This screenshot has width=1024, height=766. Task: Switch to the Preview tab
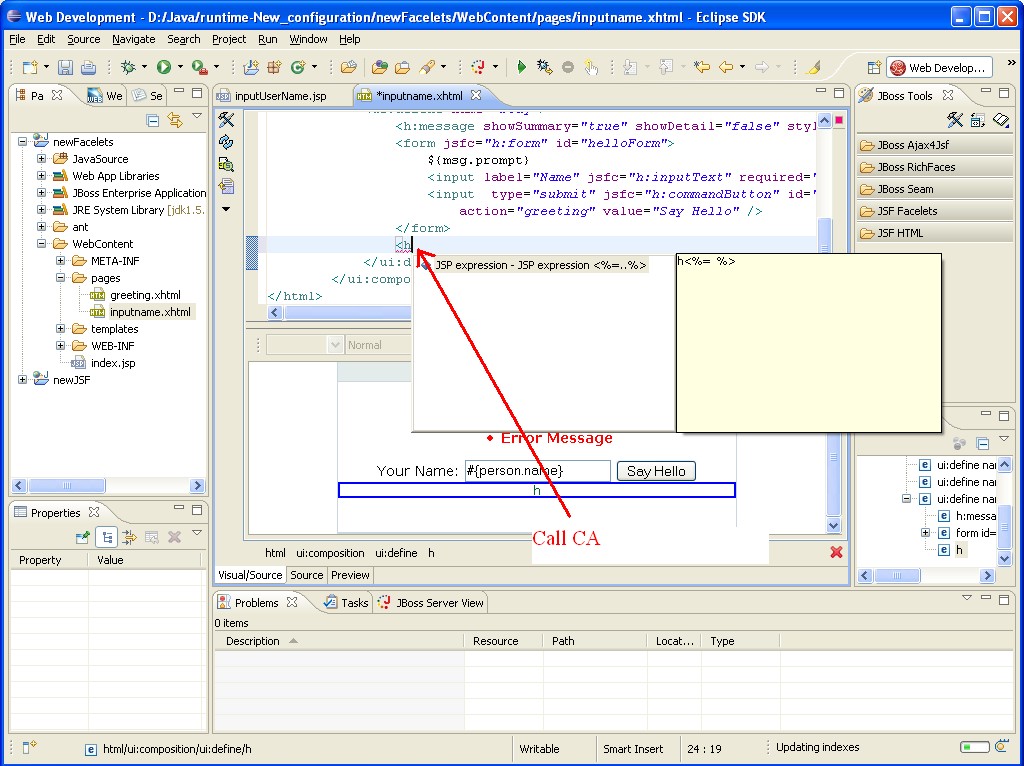click(350, 575)
